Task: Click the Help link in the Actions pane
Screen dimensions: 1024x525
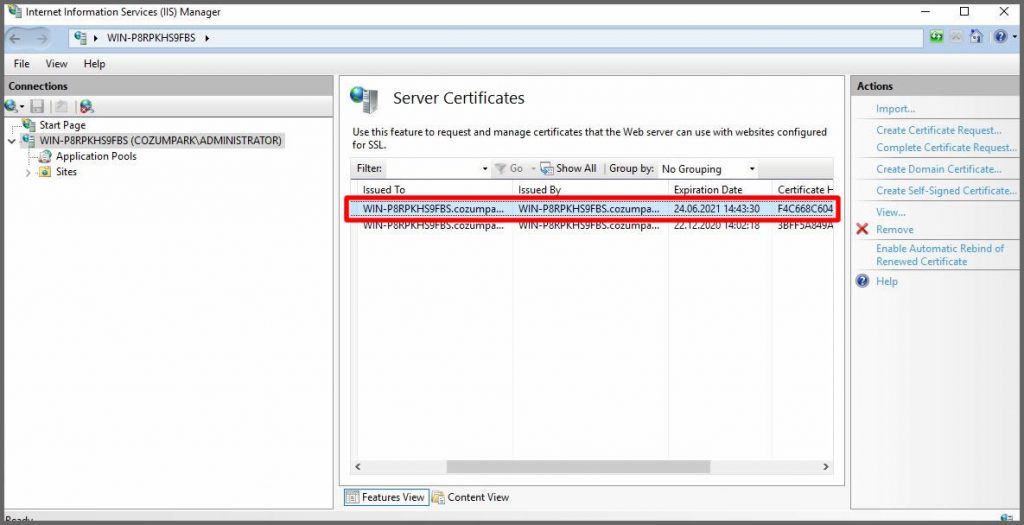Action: [887, 281]
